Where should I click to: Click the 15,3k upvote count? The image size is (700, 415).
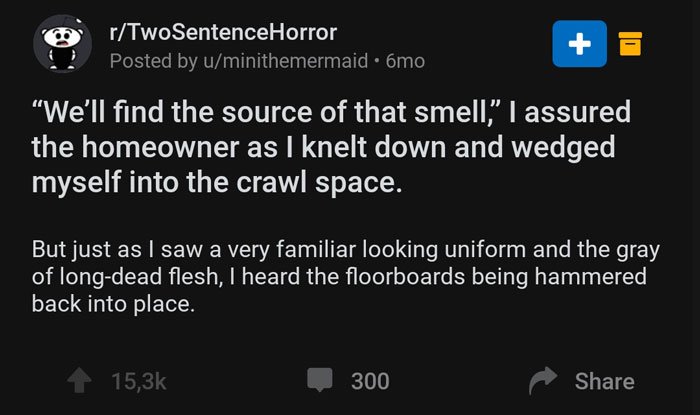(x=139, y=382)
